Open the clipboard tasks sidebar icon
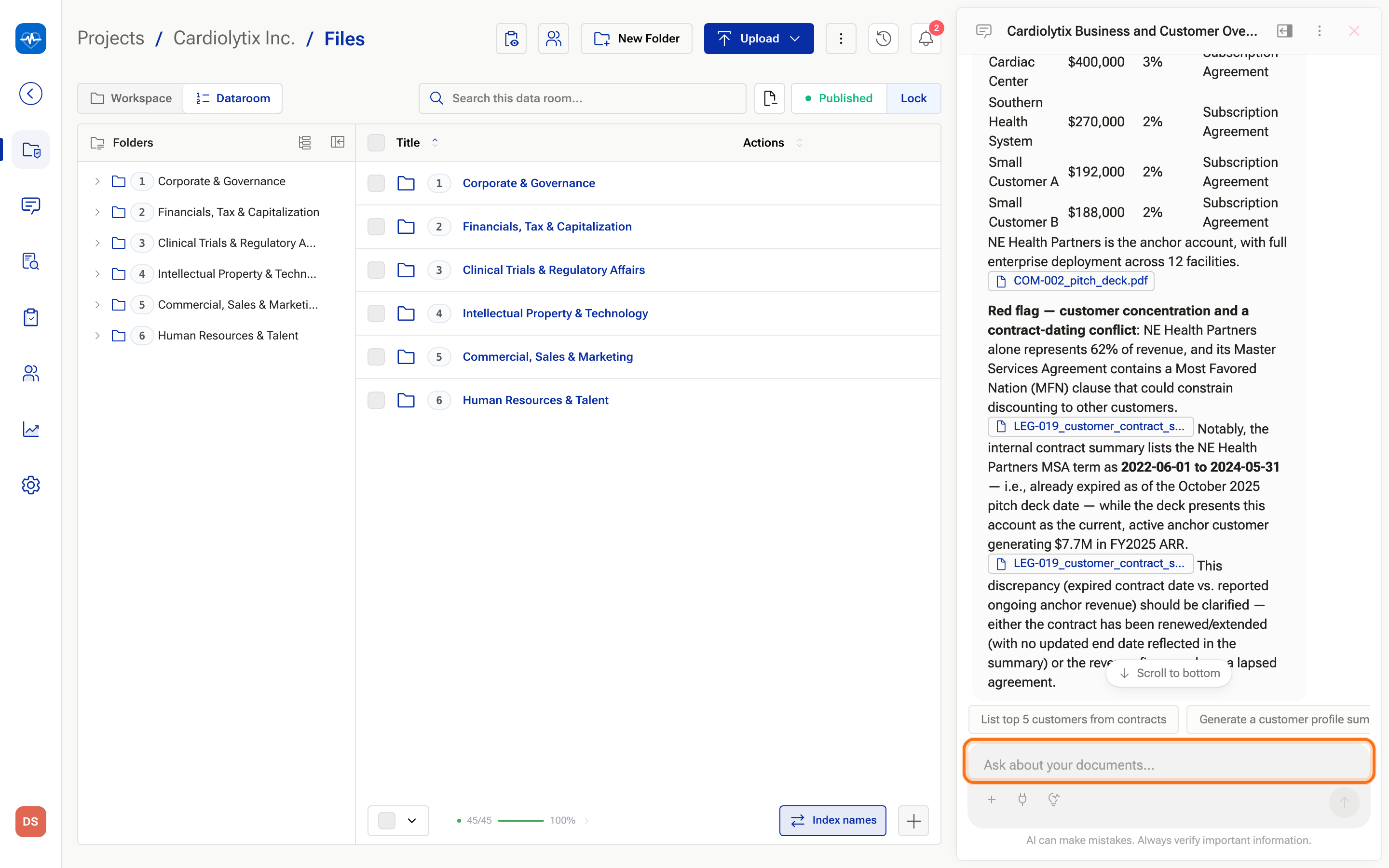The image size is (1389, 868). click(30, 317)
